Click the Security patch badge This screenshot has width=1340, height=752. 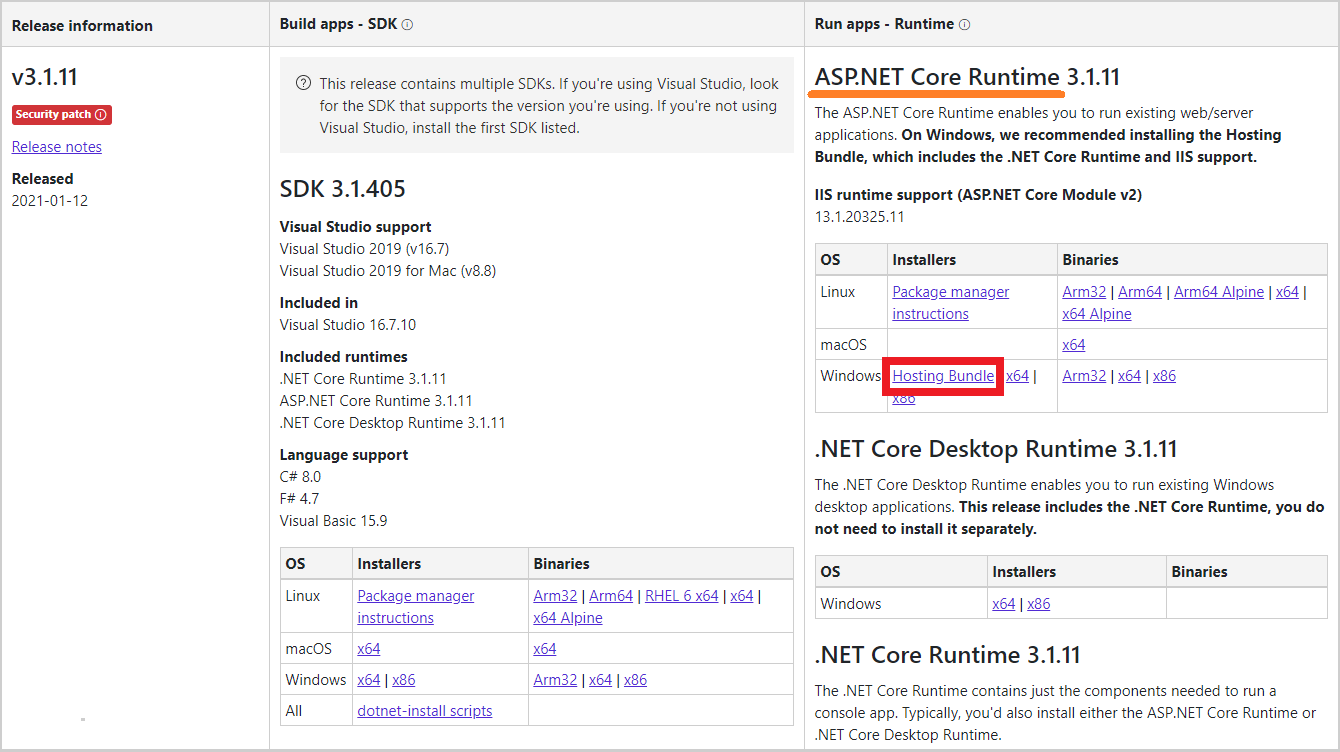coord(62,115)
